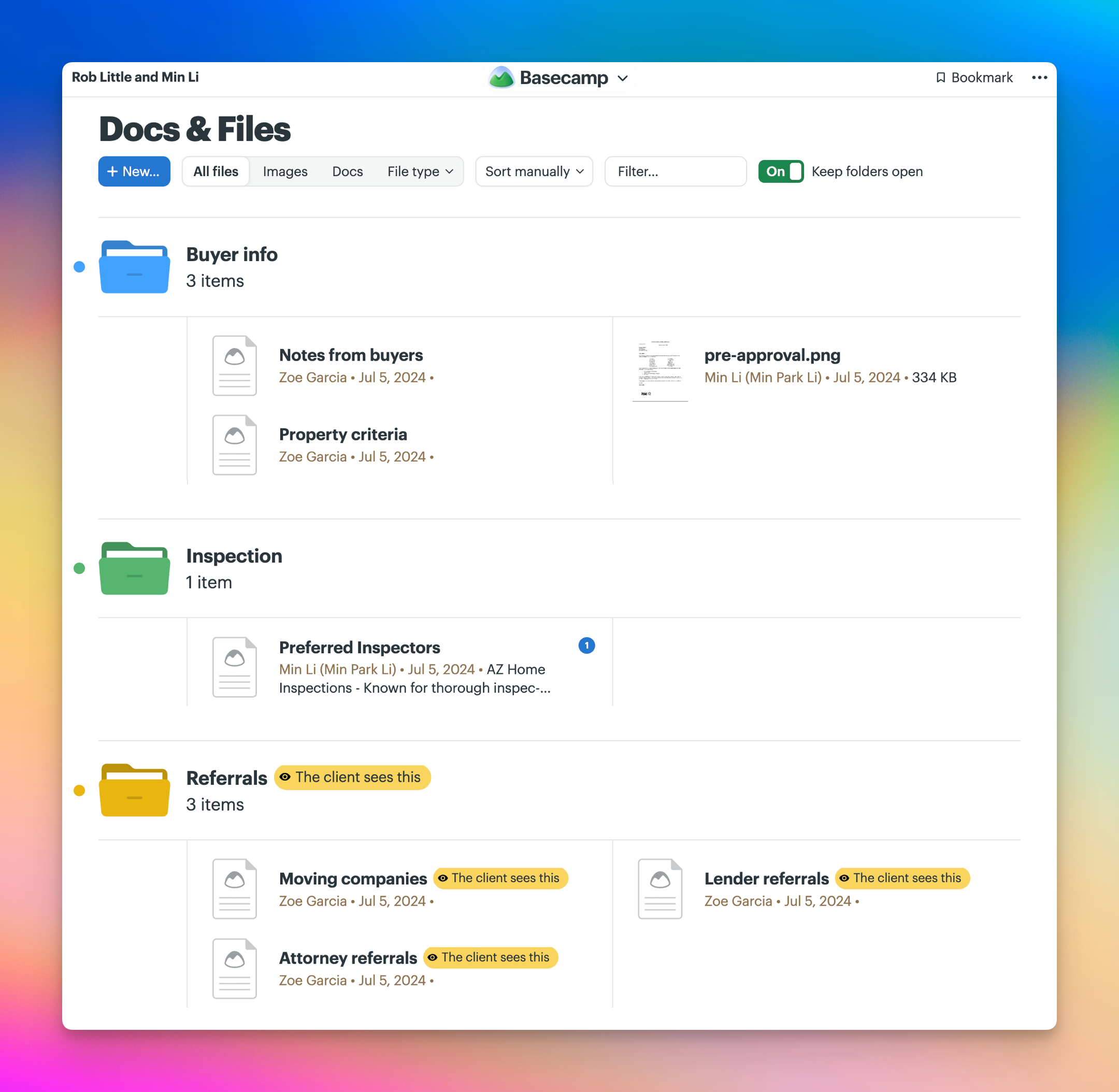1119x1092 pixels.
Task: Click the blue dot beside Buyer info
Action: [x=80, y=267]
